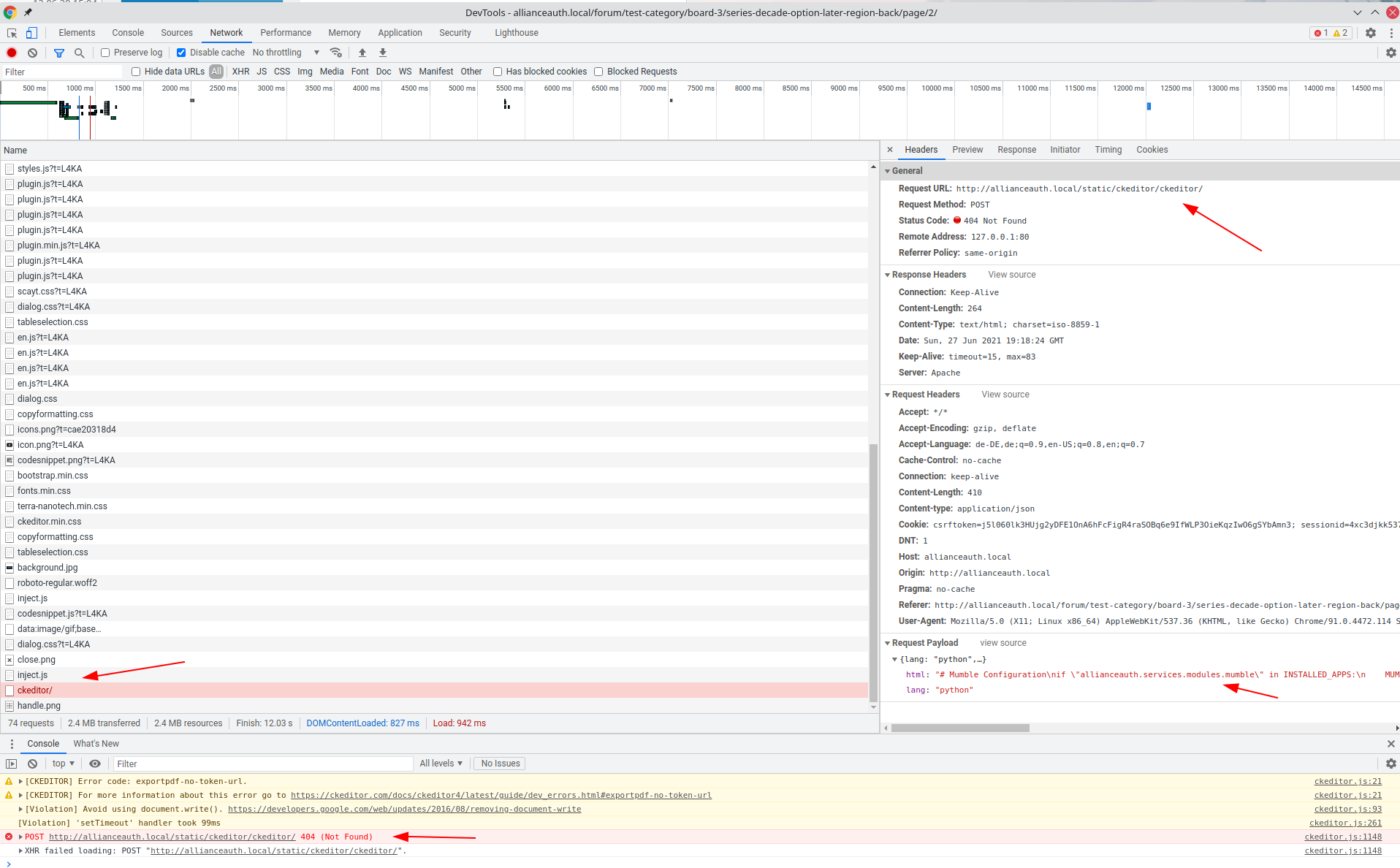Collapse the Request Payload section
Image resolution: width=1400 pixels, height=868 pixels.
888,643
